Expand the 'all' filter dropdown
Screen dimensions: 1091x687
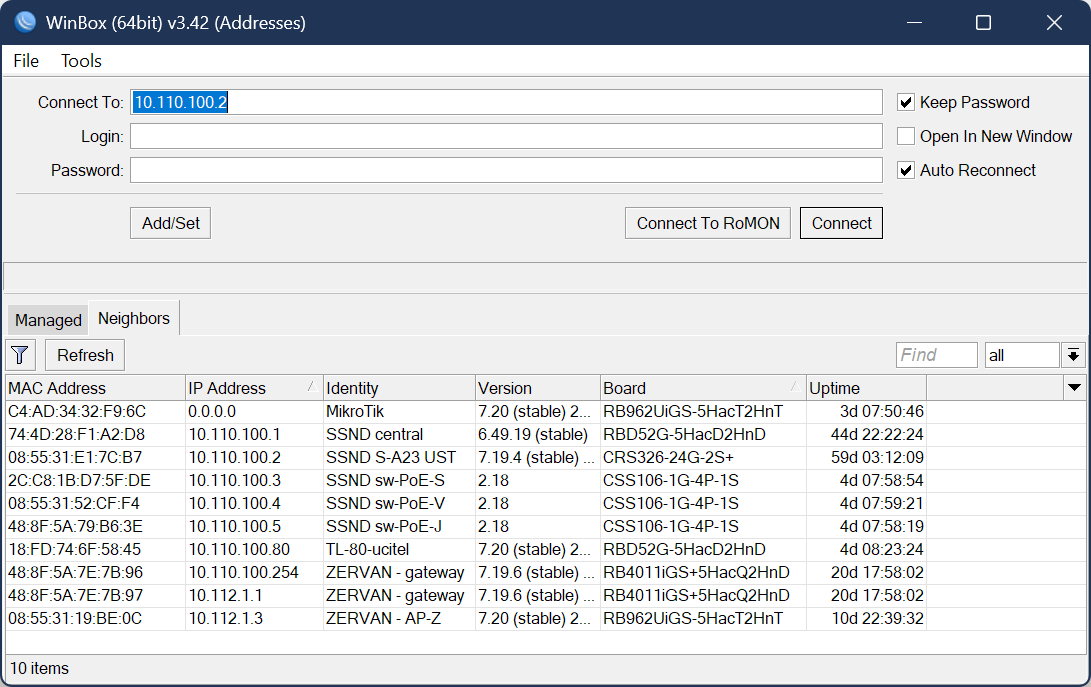[1074, 355]
